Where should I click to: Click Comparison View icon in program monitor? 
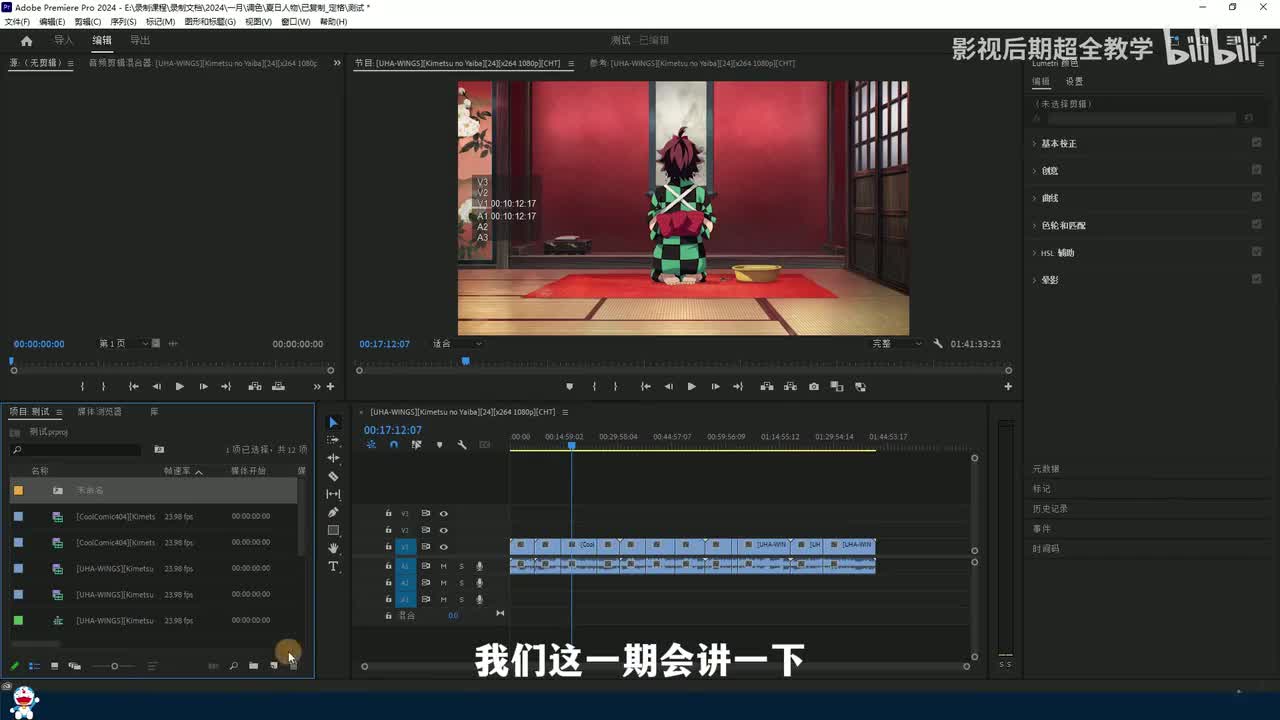[x=837, y=387]
